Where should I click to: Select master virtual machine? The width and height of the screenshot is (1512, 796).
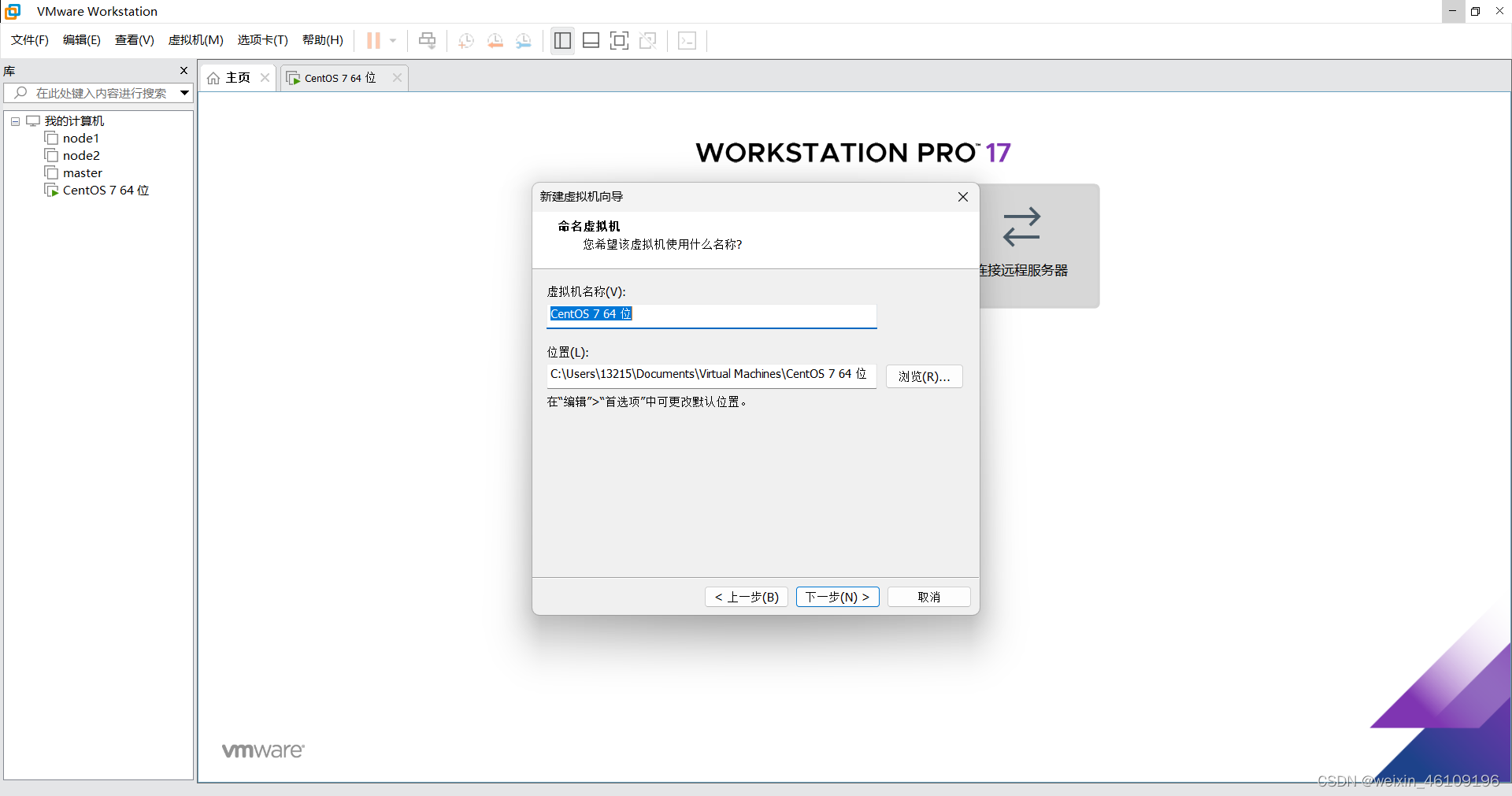point(83,173)
